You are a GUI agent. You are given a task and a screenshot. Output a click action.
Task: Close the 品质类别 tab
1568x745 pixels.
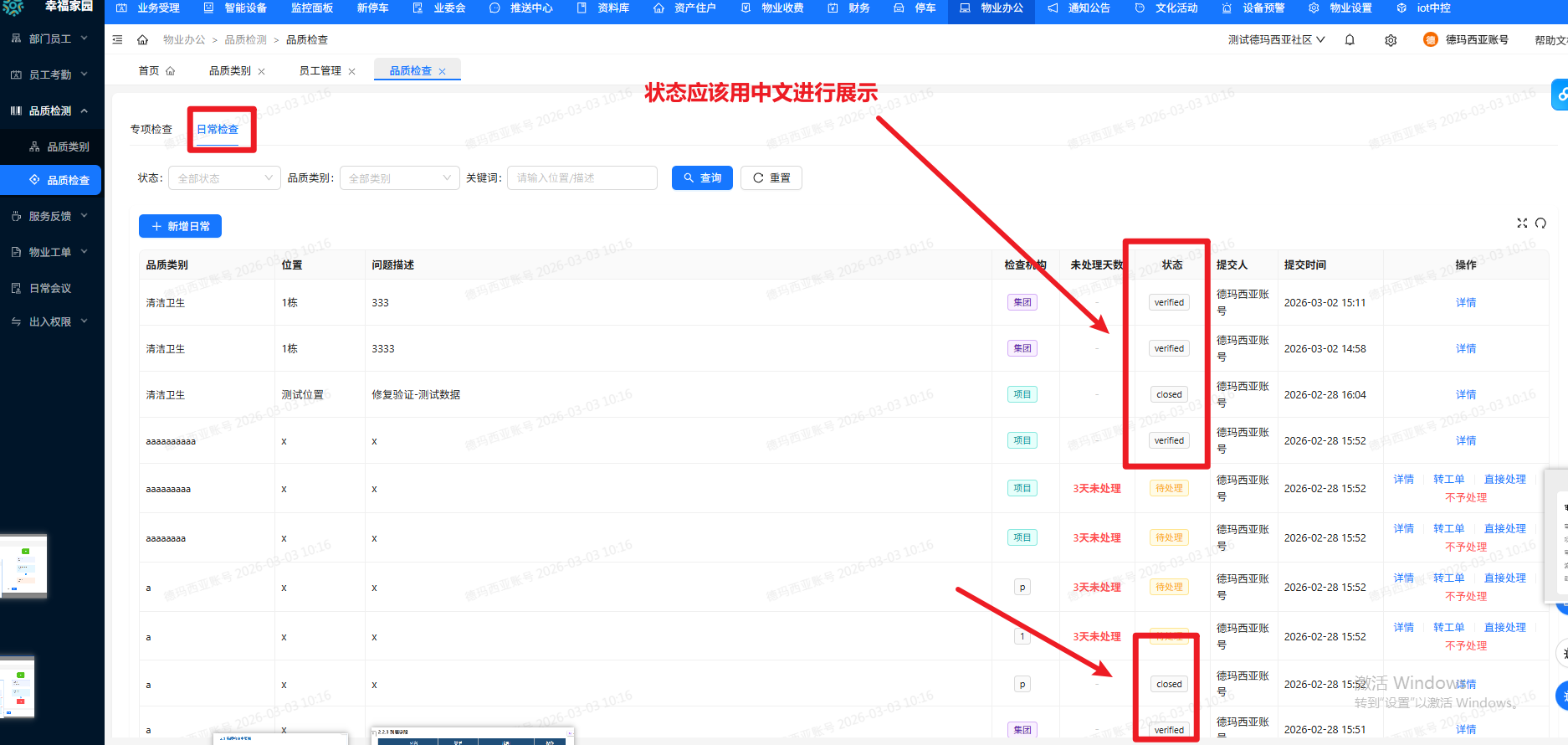262,72
